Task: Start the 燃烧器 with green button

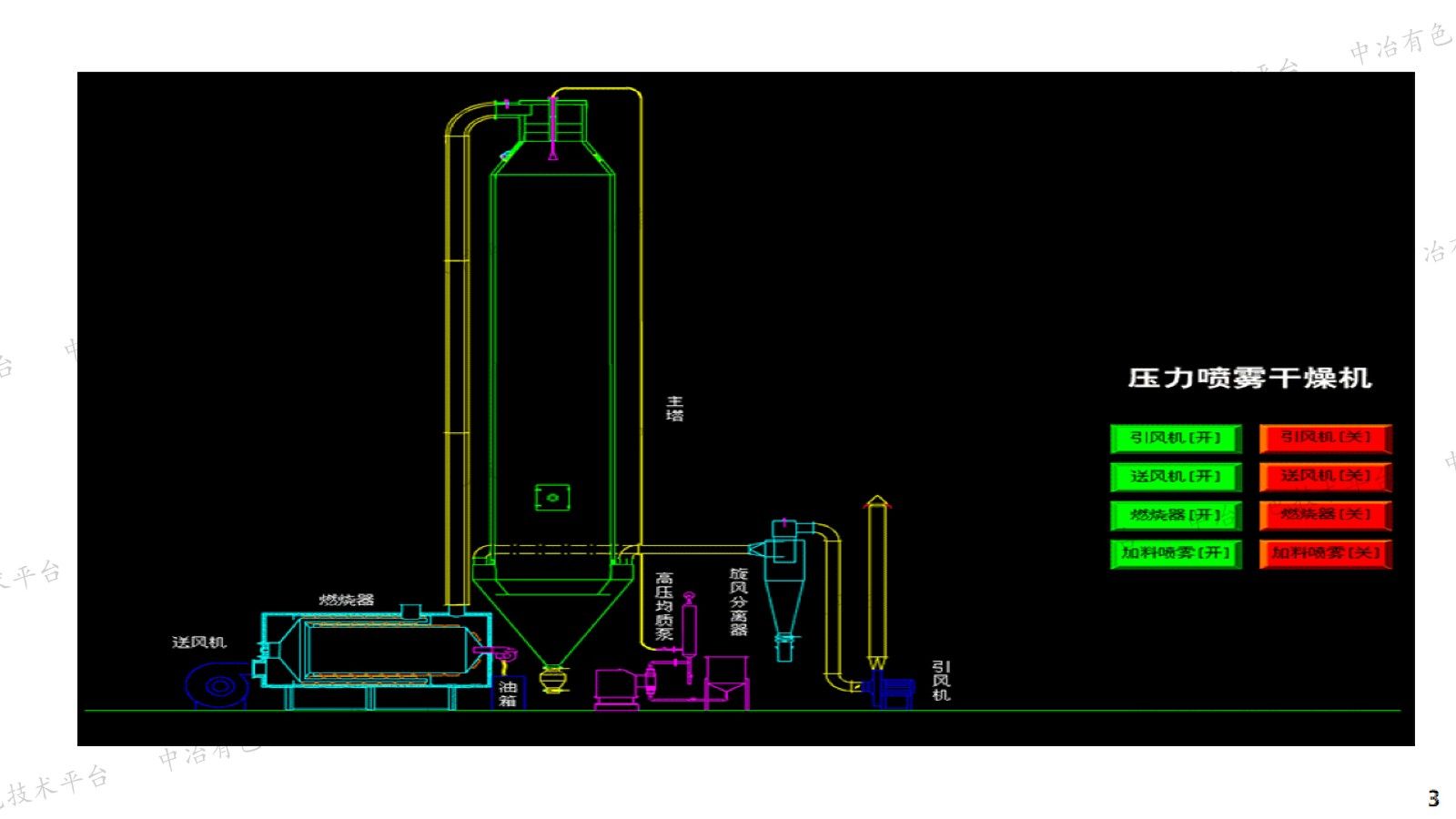Action: tap(1176, 516)
